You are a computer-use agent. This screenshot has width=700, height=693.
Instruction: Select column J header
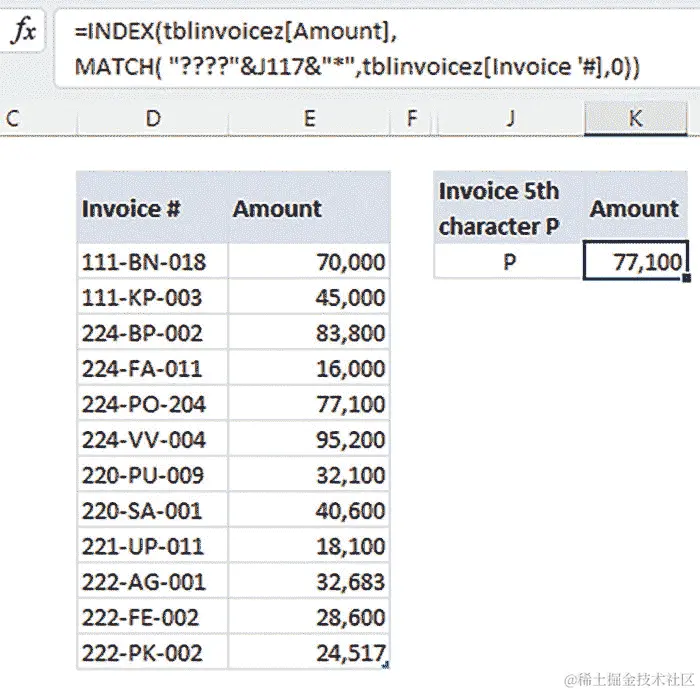point(510,118)
